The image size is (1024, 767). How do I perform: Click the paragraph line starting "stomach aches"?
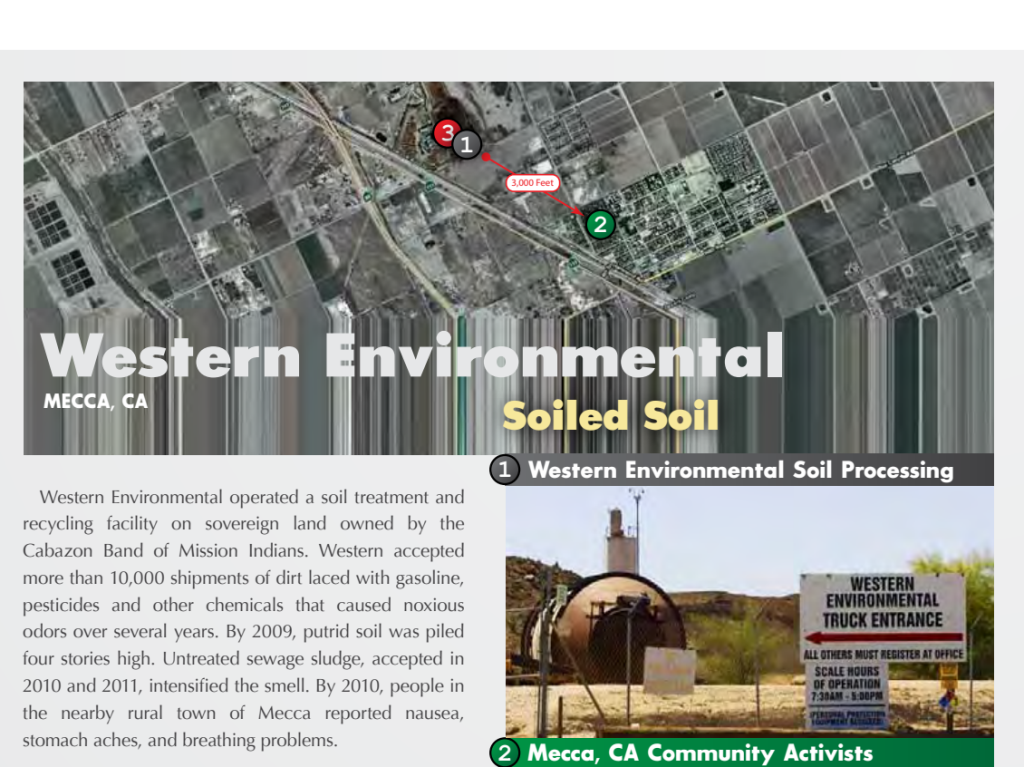pyautogui.click(x=180, y=740)
